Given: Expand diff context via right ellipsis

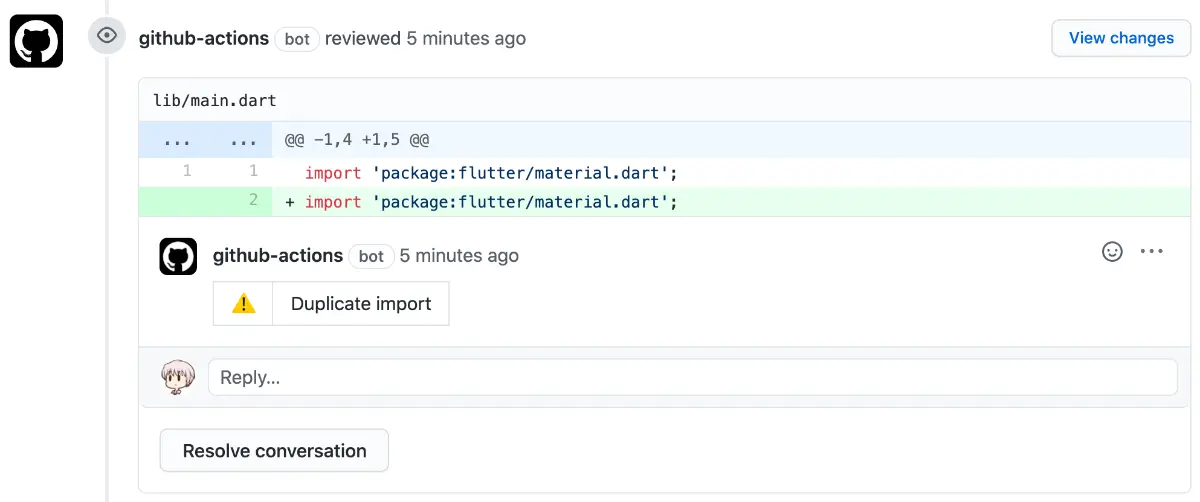Looking at the screenshot, I should 244,140.
